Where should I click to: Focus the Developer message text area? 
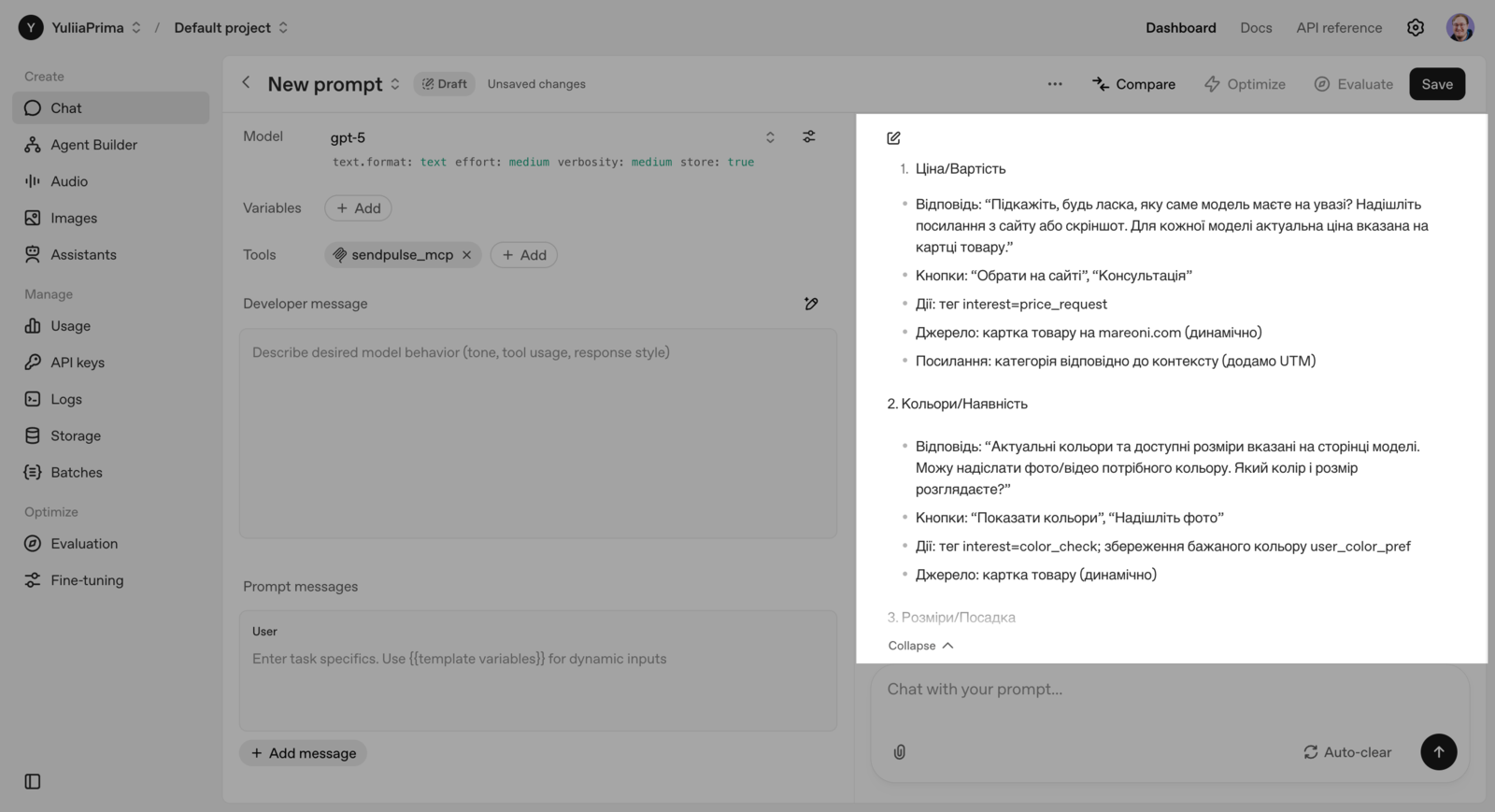(537, 434)
